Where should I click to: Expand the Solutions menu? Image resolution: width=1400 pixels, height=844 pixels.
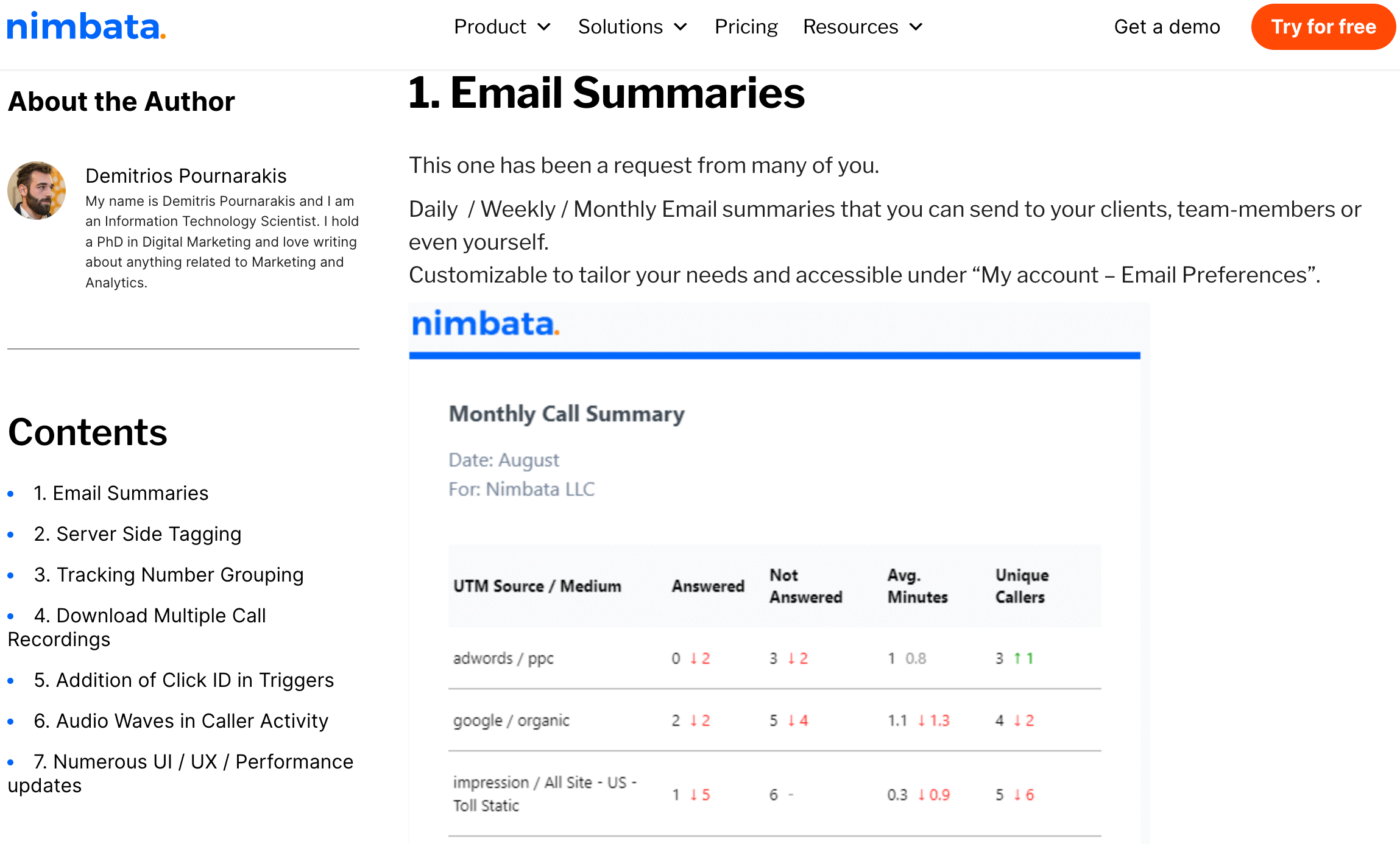click(x=633, y=27)
